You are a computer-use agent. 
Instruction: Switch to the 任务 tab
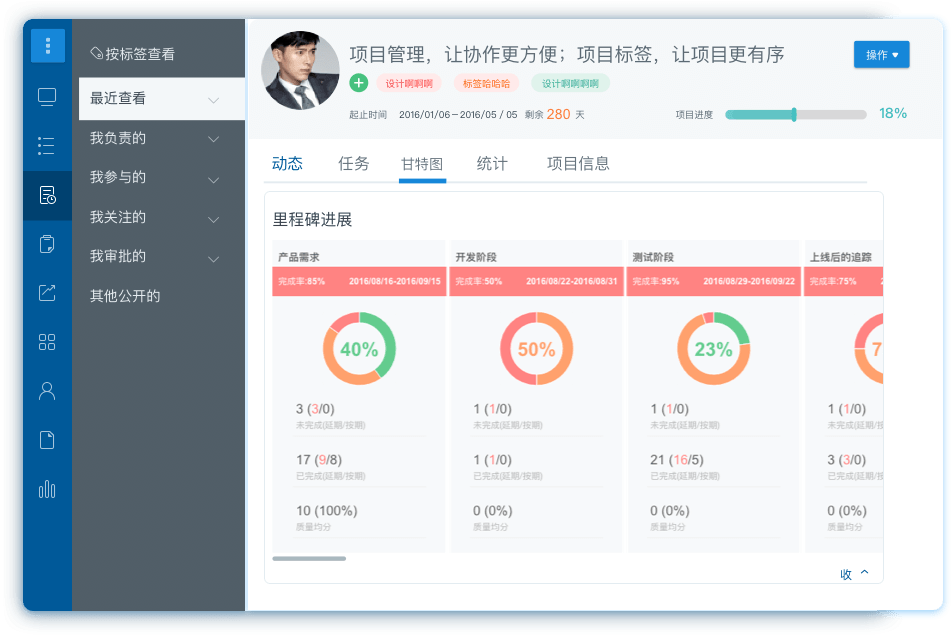(x=354, y=164)
